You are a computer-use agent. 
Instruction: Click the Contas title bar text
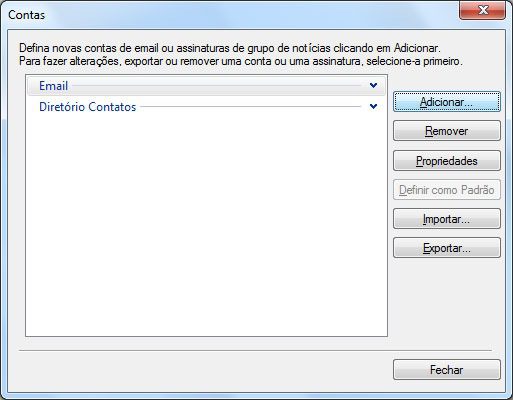coord(27,15)
